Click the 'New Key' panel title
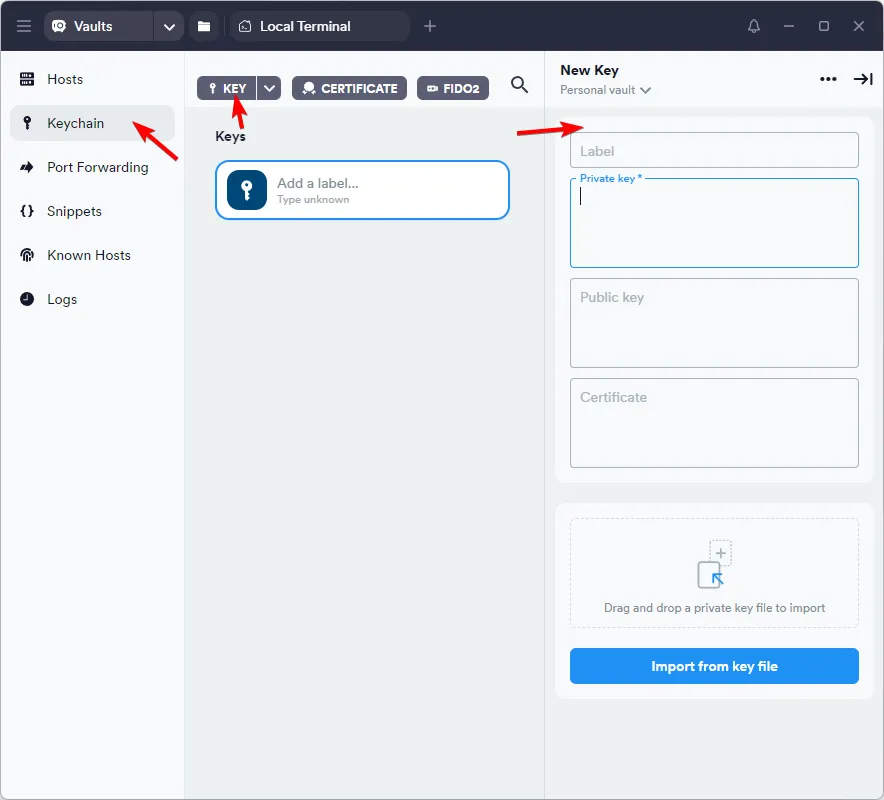 pos(589,70)
